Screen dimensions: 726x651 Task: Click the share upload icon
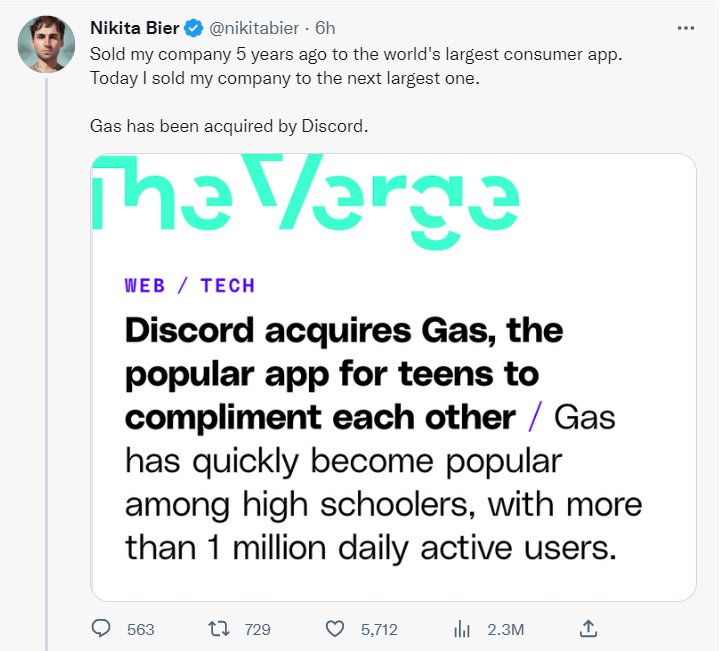point(589,629)
